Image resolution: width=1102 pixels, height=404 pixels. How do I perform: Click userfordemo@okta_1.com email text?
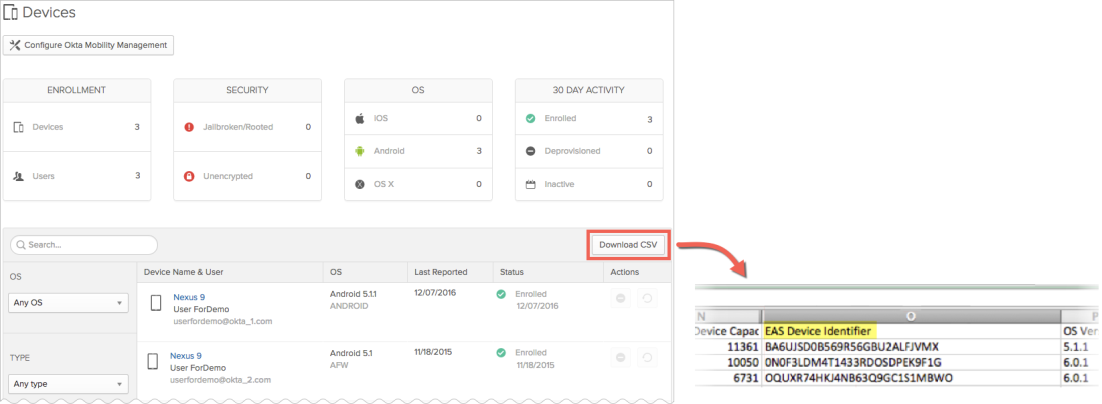223,321
